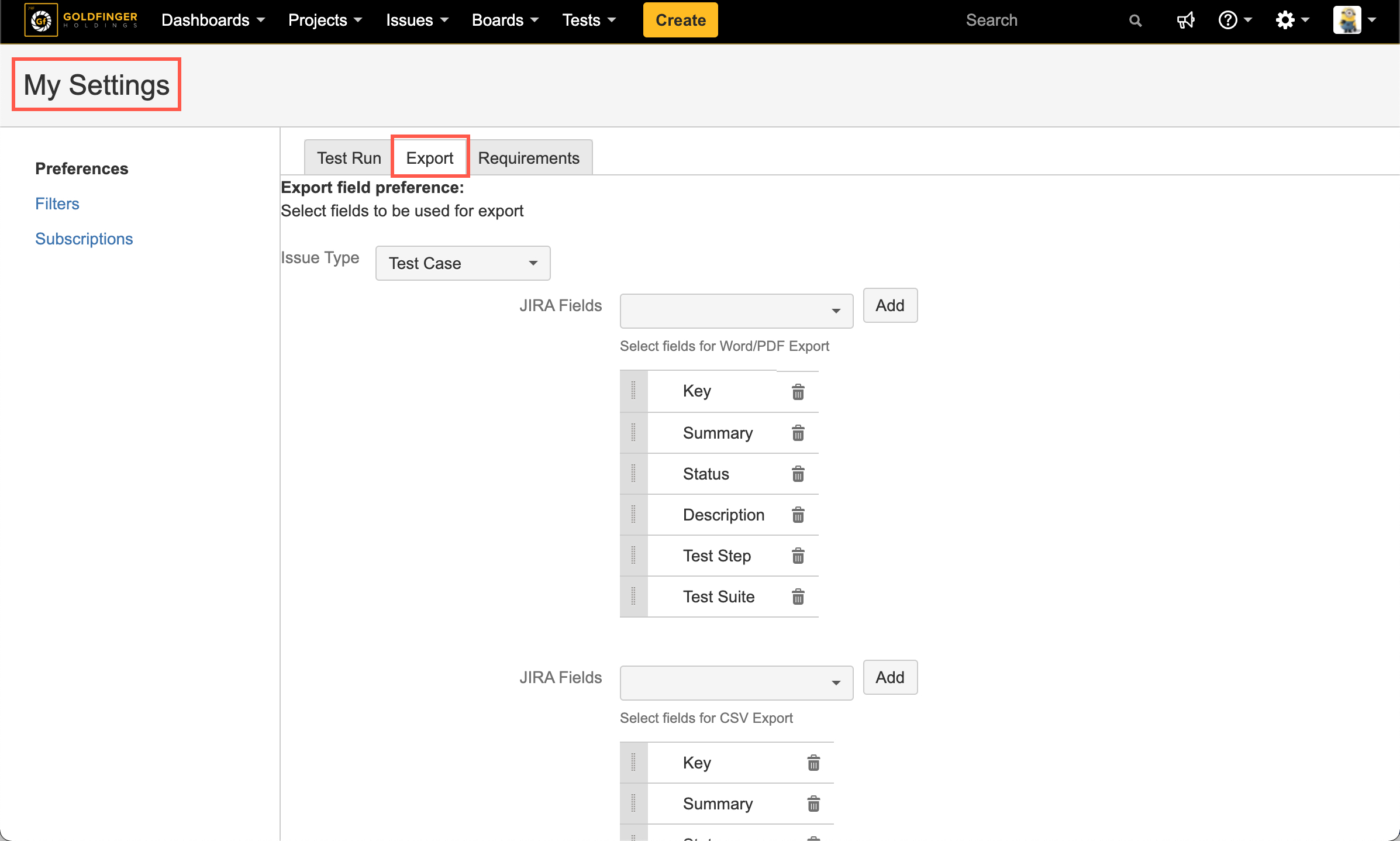This screenshot has height=841, width=1400.
Task: Open the Subscriptions link
Action: pyautogui.click(x=84, y=239)
